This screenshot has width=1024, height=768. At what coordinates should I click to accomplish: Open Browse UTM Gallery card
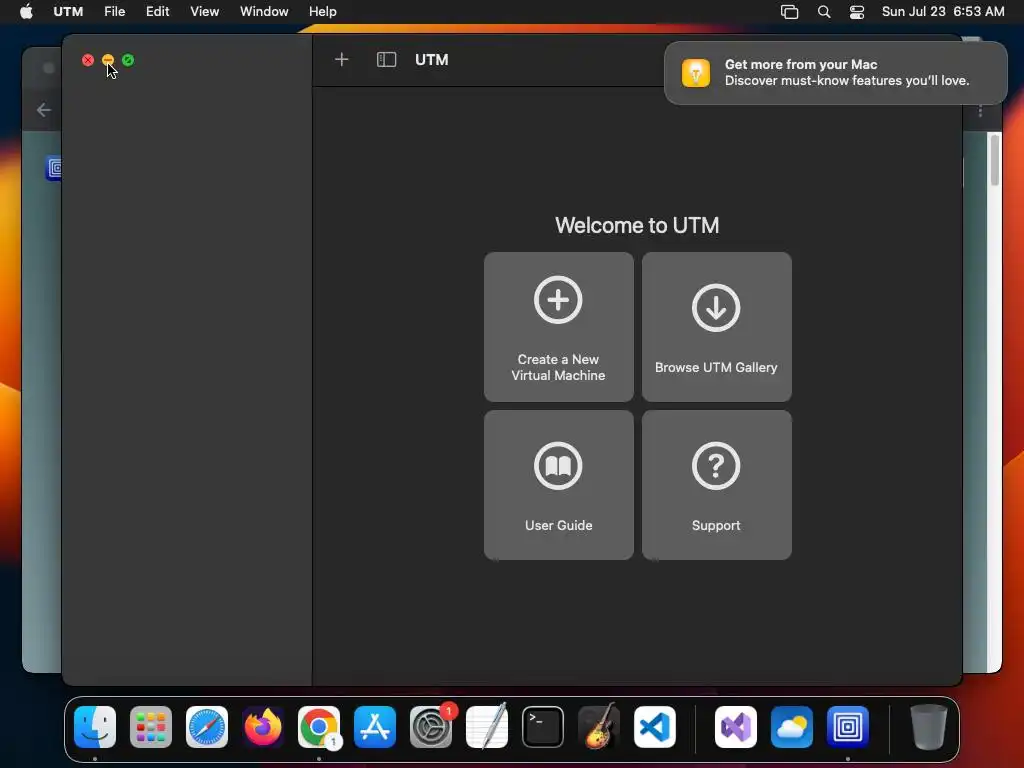pyautogui.click(x=716, y=327)
